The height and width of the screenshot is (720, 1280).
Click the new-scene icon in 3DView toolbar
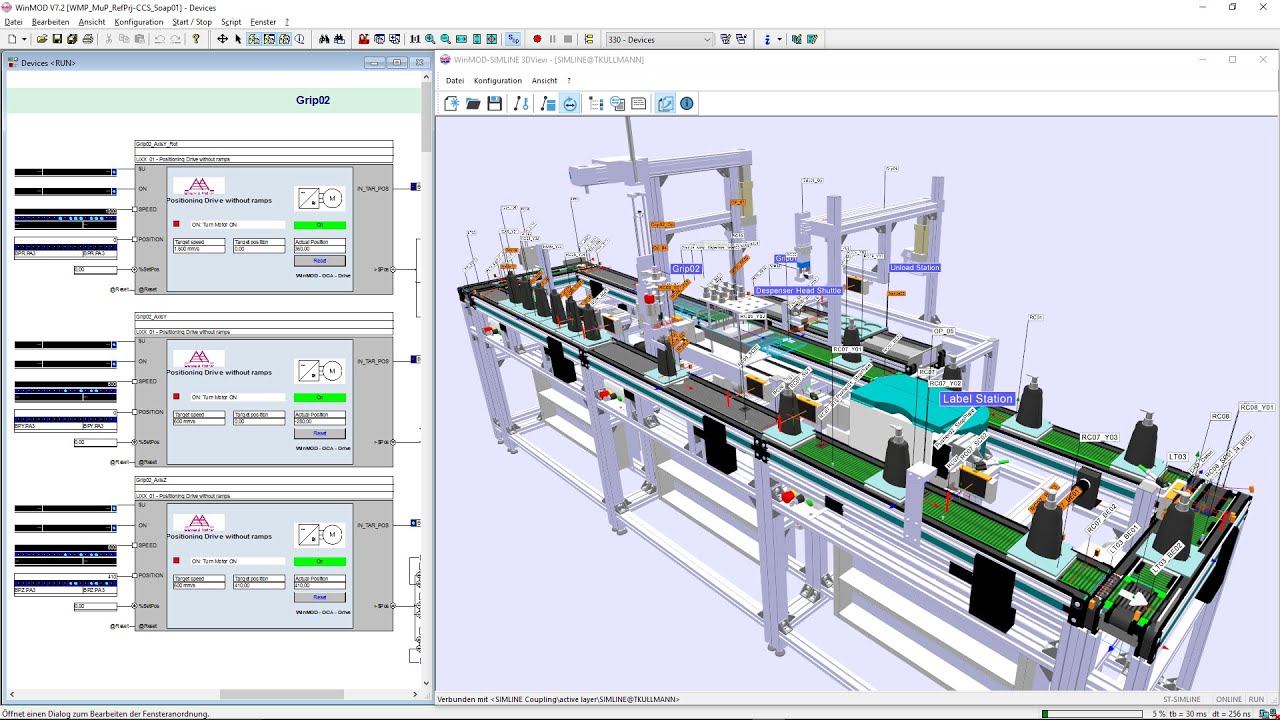[452, 103]
